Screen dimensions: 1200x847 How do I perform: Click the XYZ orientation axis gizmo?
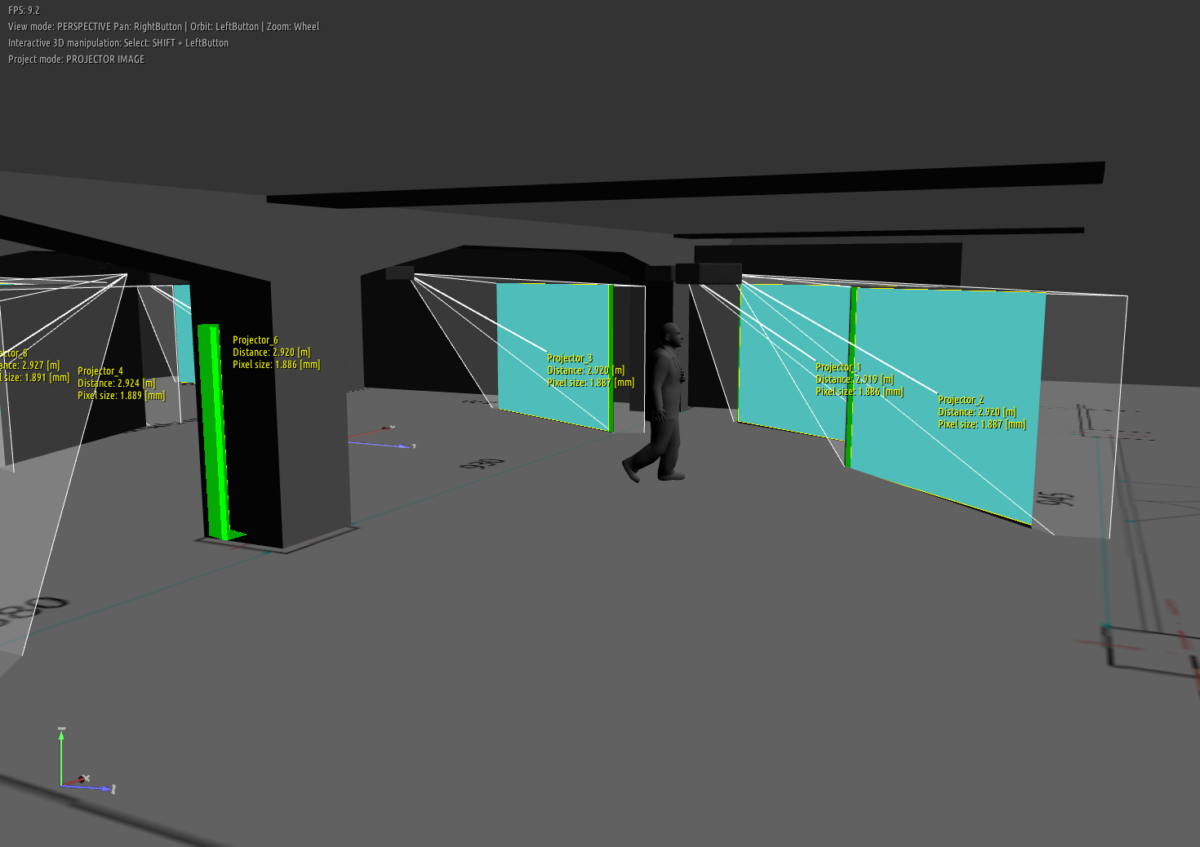78,766
